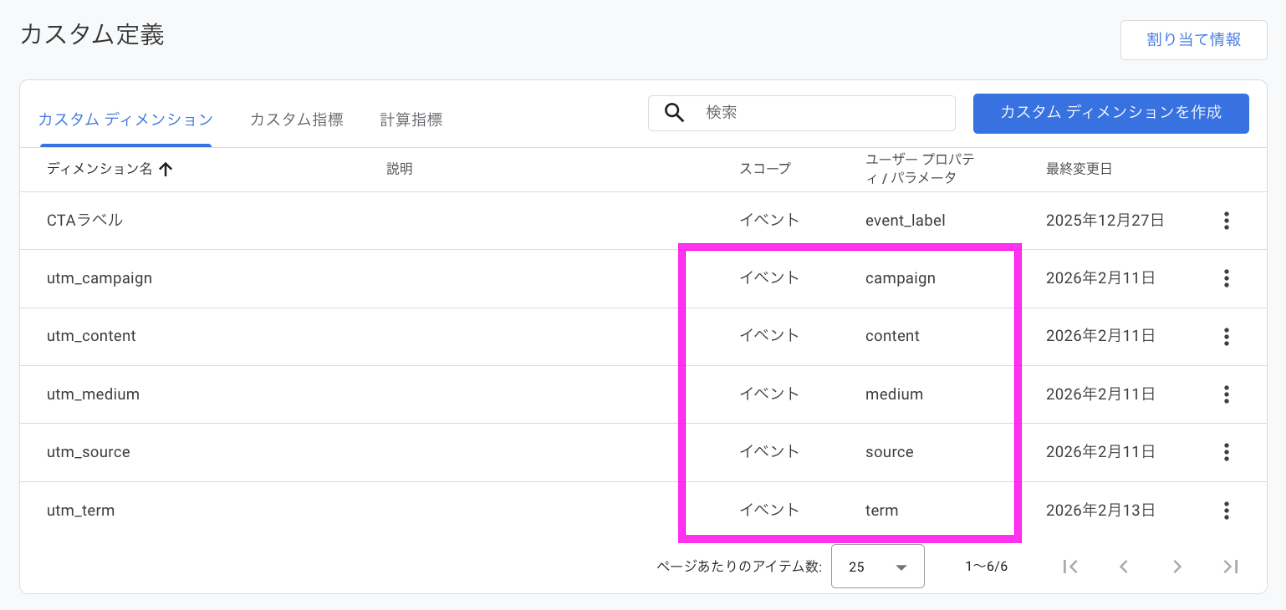Open the three-dot menu for utm_term
Image resolution: width=1286 pixels, height=610 pixels.
1226,510
